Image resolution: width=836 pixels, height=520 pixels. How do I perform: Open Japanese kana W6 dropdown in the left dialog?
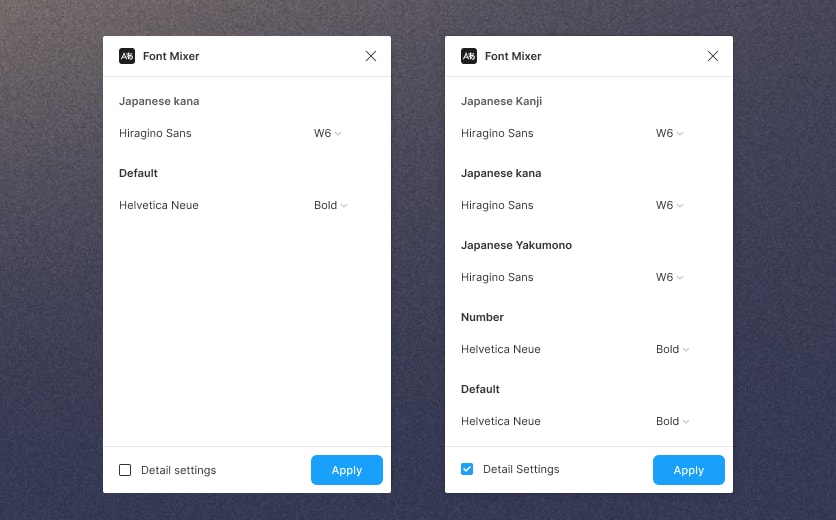[x=328, y=133]
